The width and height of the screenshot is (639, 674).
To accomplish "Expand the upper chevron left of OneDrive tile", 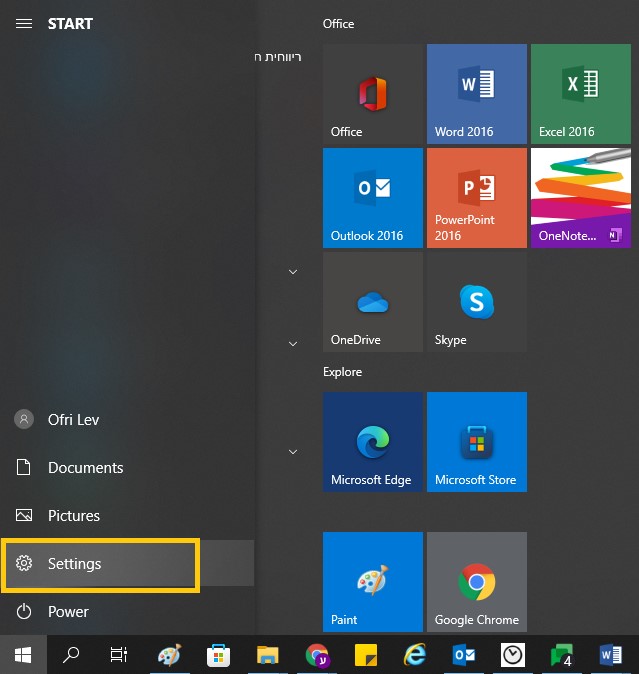I will (x=293, y=272).
